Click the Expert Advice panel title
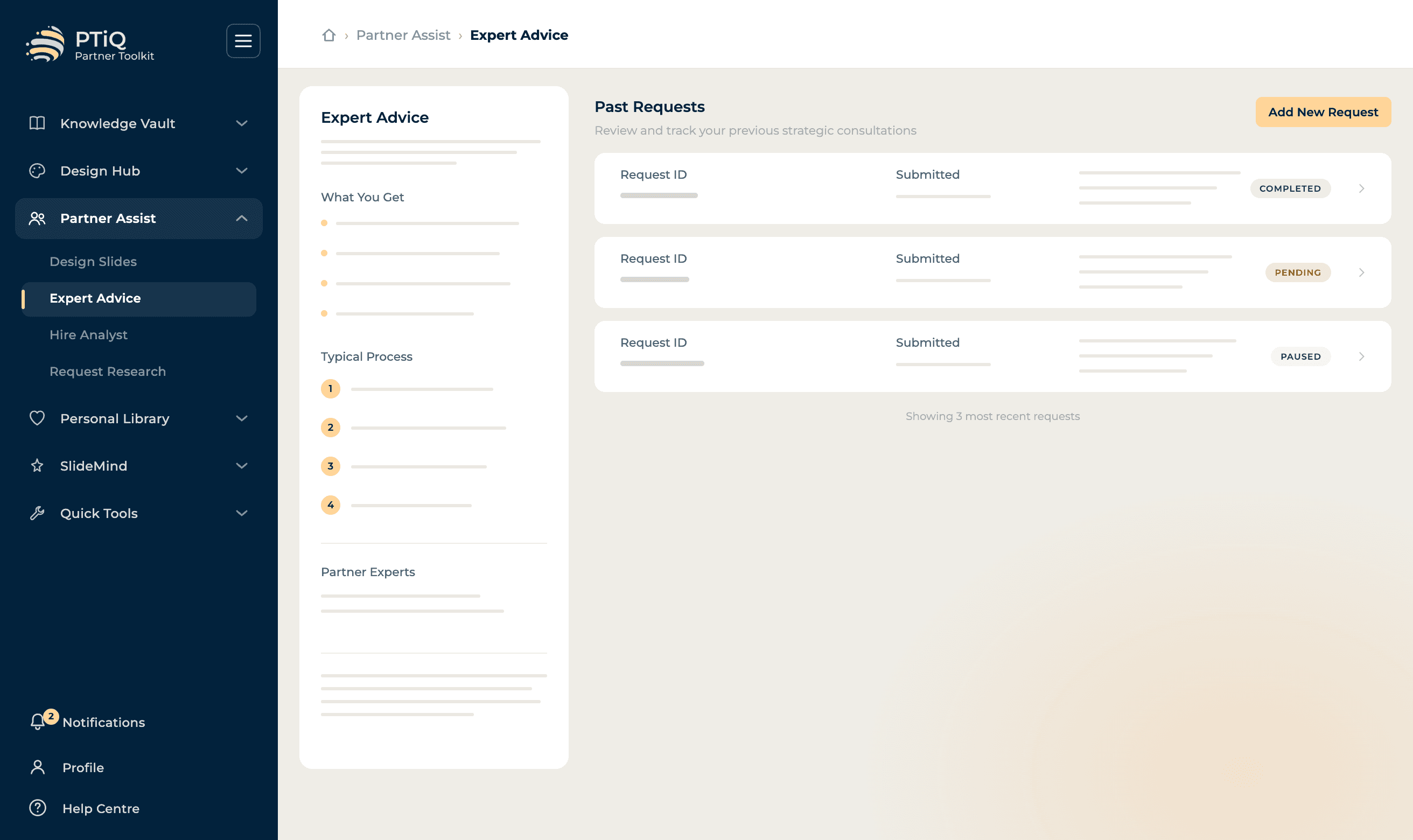Image resolution: width=1413 pixels, height=840 pixels. click(375, 117)
